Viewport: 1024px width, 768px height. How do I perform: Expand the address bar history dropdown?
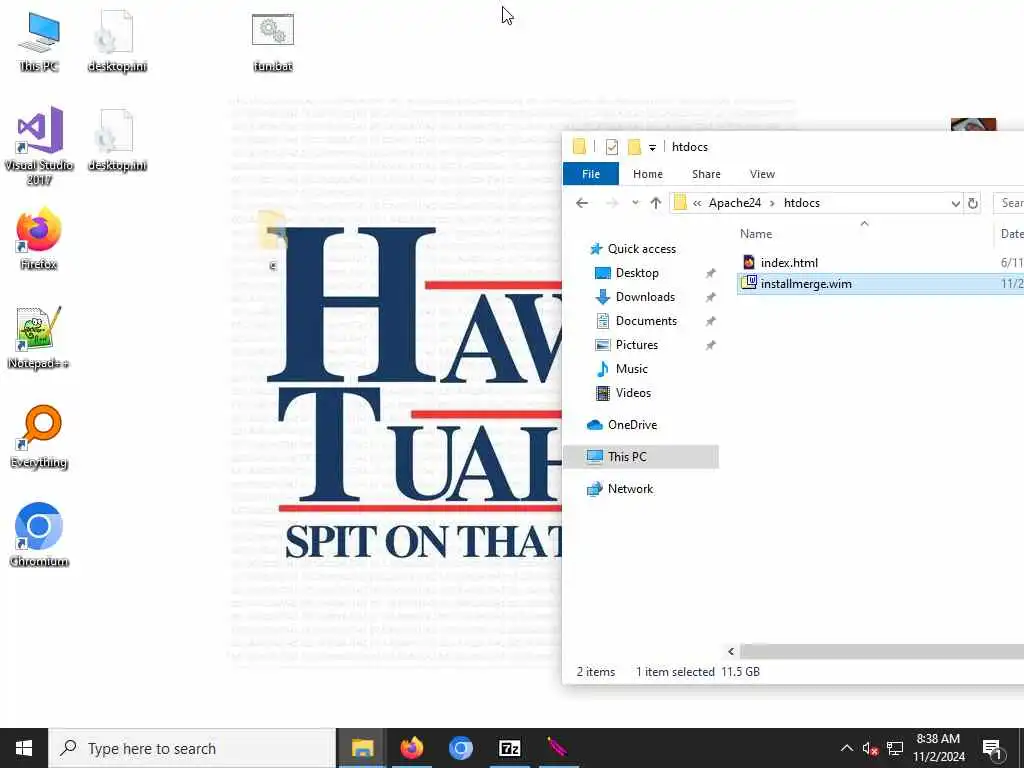tap(955, 204)
